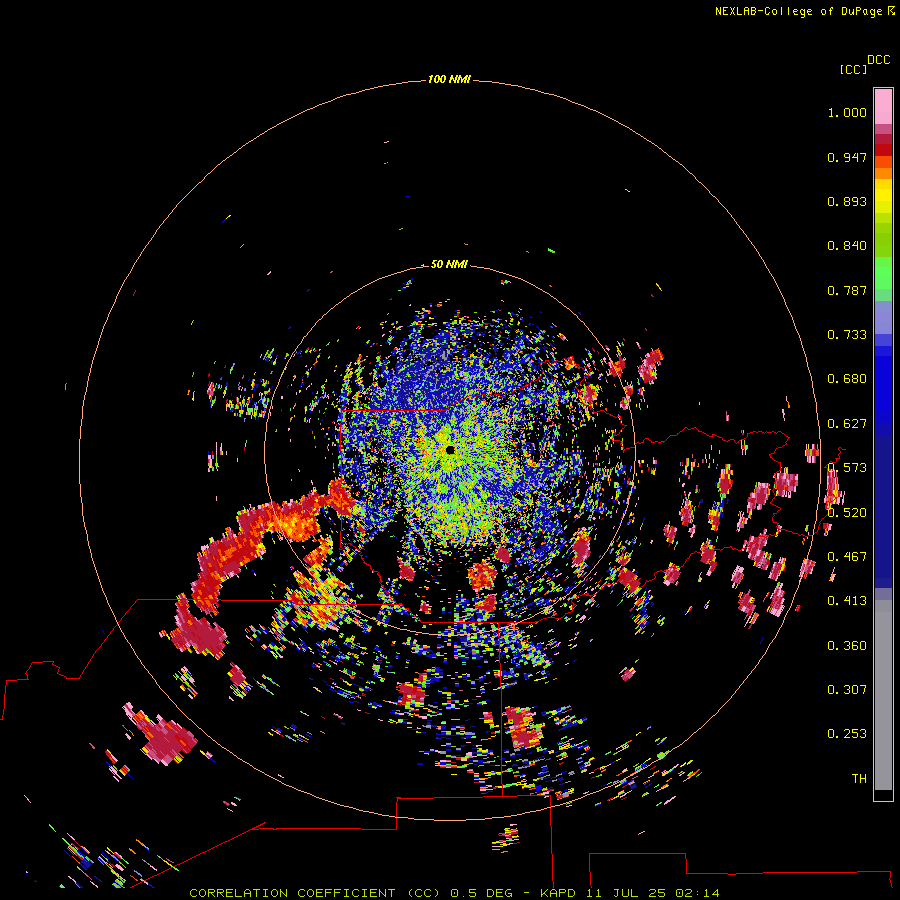Click the 0.360 scale value
The width and height of the screenshot is (900, 900).
(x=847, y=646)
